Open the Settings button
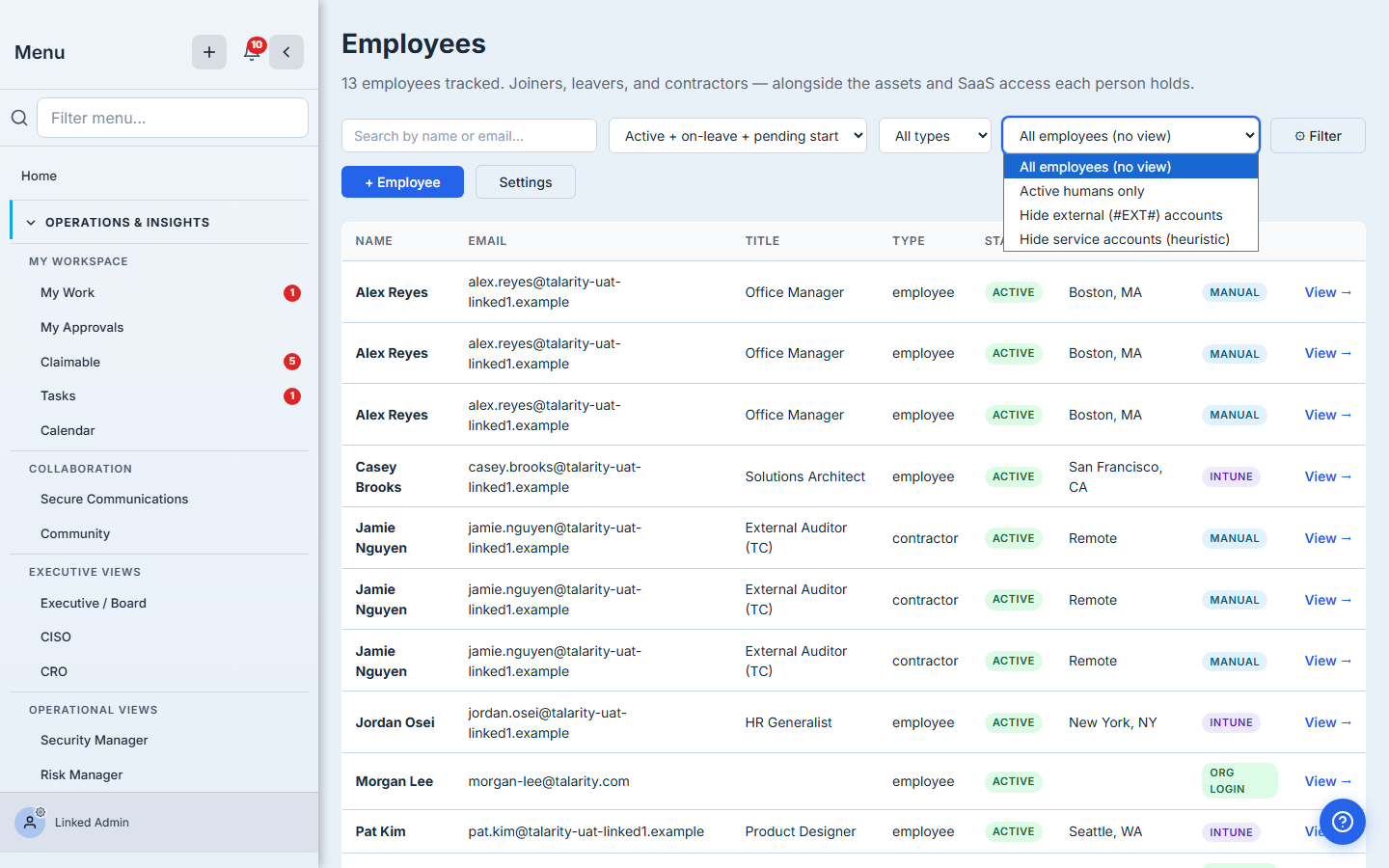Screen dimensions: 1389x868 [526, 182]
